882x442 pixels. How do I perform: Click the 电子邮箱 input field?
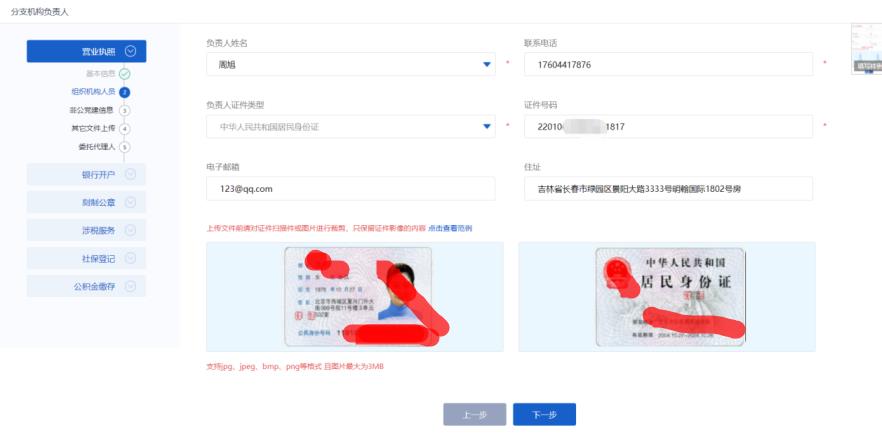click(x=350, y=189)
